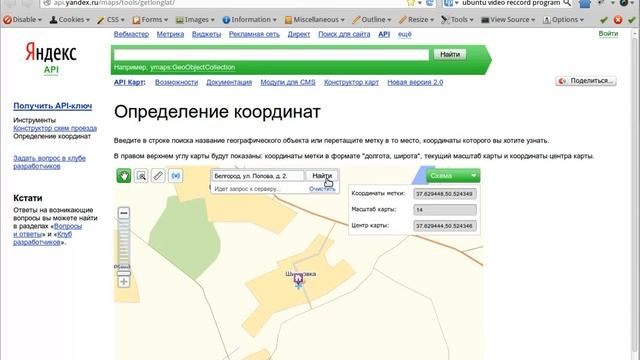The image size is (640, 360).
Task: Open the Виджеты link
Action: pyautogui.click(x=207, y=34)
